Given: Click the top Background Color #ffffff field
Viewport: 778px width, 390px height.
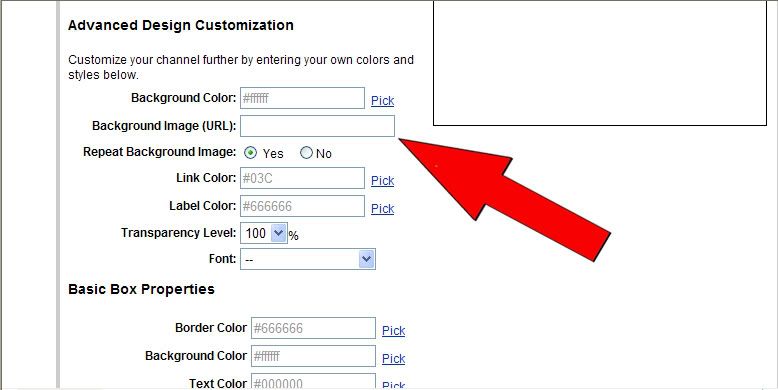Looking at the screenshot, I should pyautogui.click(x=302, y=98).
